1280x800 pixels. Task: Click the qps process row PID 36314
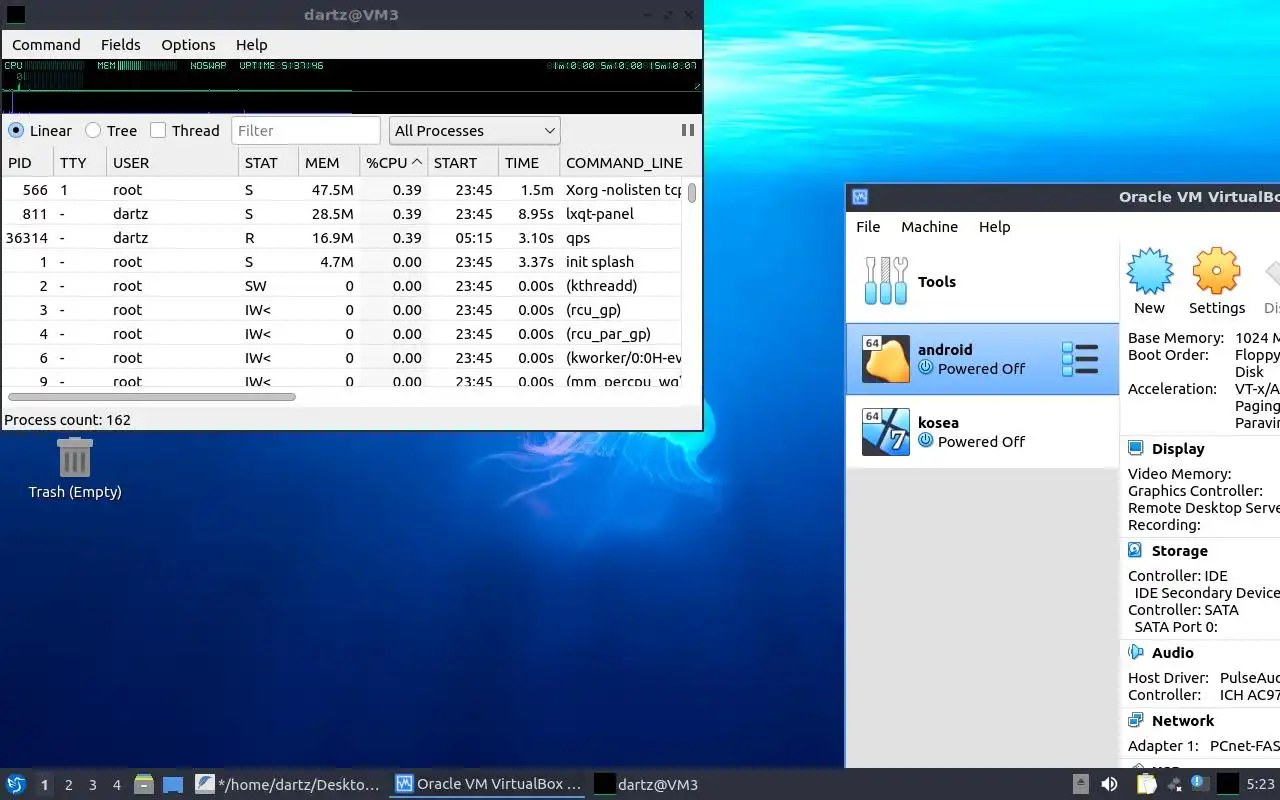(342, 237)
